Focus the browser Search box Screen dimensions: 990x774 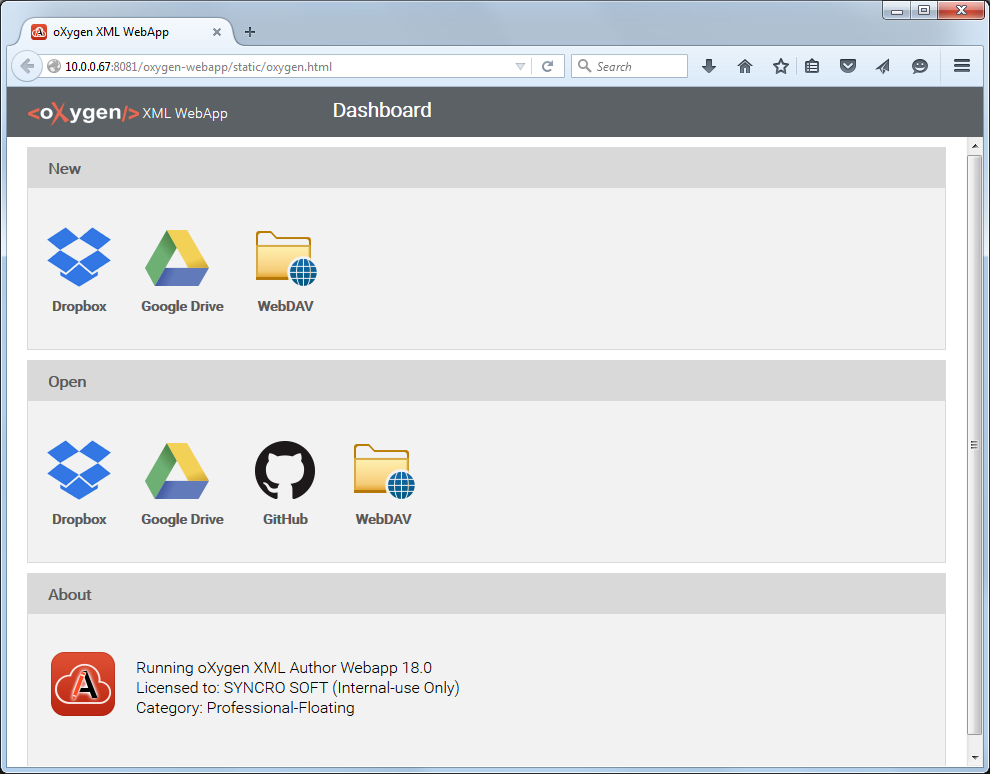point(629,66)
